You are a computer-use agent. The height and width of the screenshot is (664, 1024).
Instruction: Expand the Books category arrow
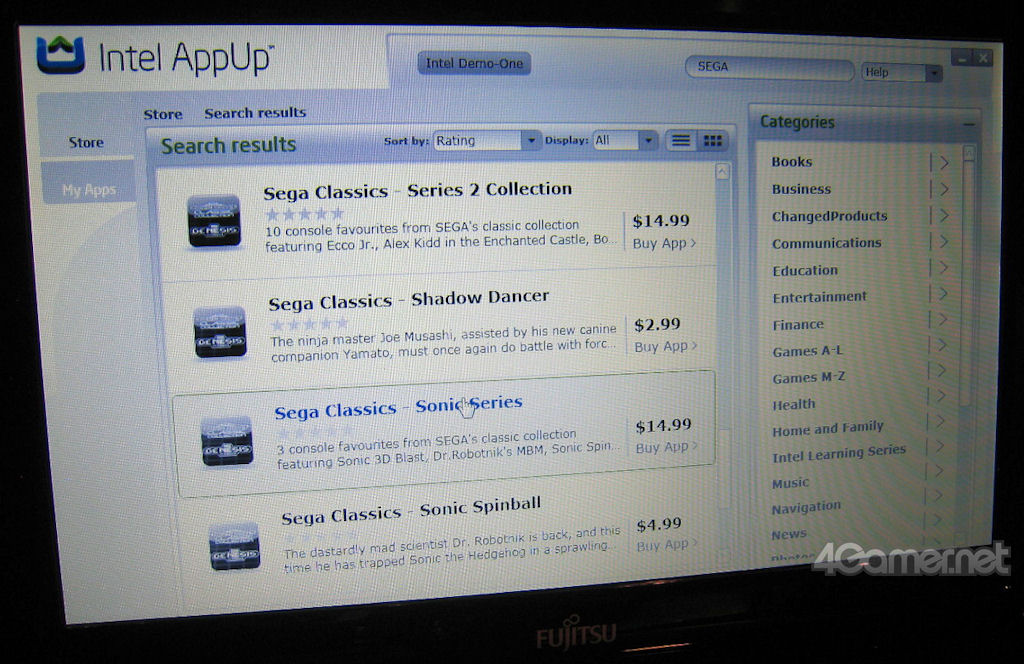(x=944, y=163)
